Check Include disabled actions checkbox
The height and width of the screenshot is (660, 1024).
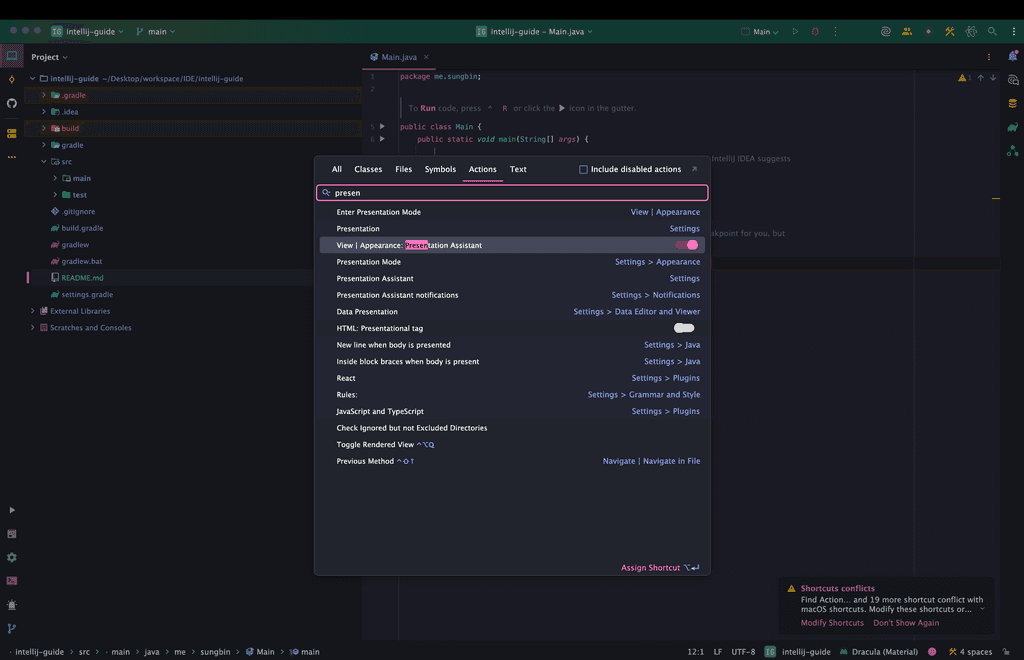pyautogui.click(x=584, y=170)
